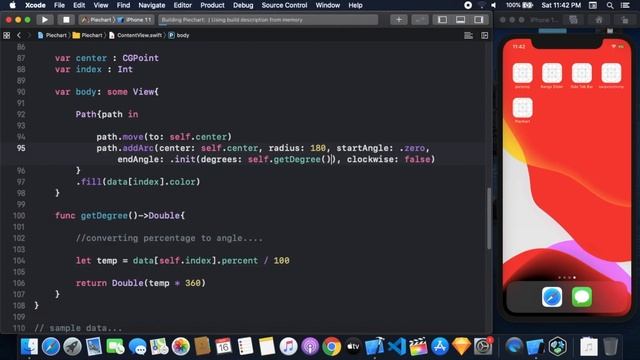
Task: Click the volume icon in menu bar
Action: [x=493, y=5]
